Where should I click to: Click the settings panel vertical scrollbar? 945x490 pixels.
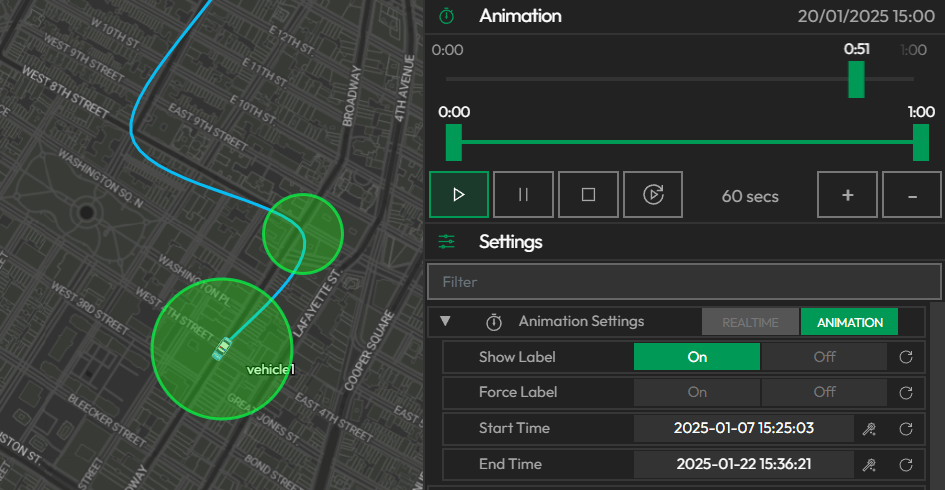pyautogui.click(x=937, y=396)
